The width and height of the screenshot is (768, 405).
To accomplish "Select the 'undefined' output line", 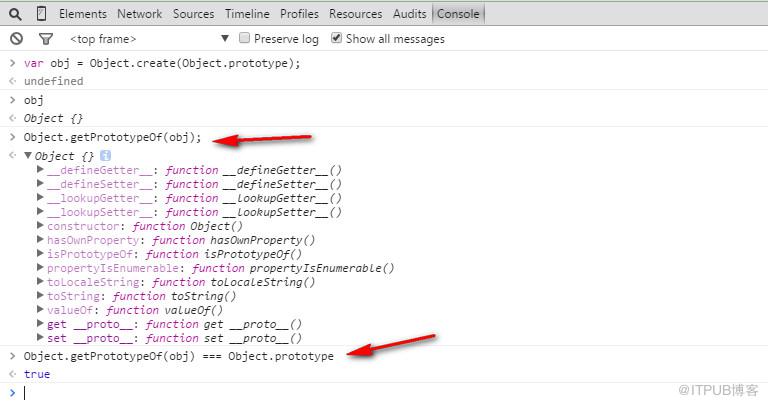I will point(53,81).
